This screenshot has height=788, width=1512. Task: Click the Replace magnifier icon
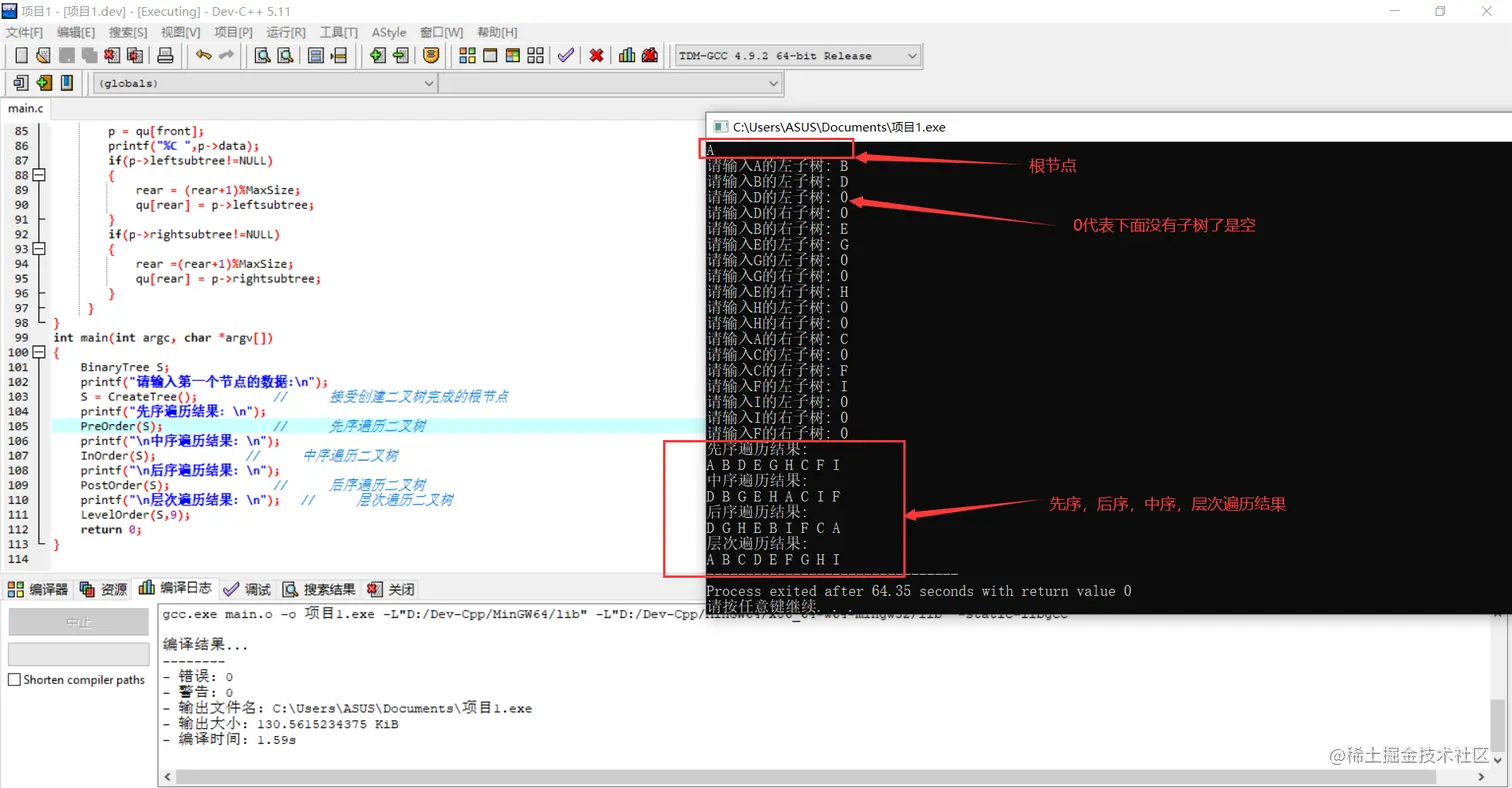pos(285,56)
